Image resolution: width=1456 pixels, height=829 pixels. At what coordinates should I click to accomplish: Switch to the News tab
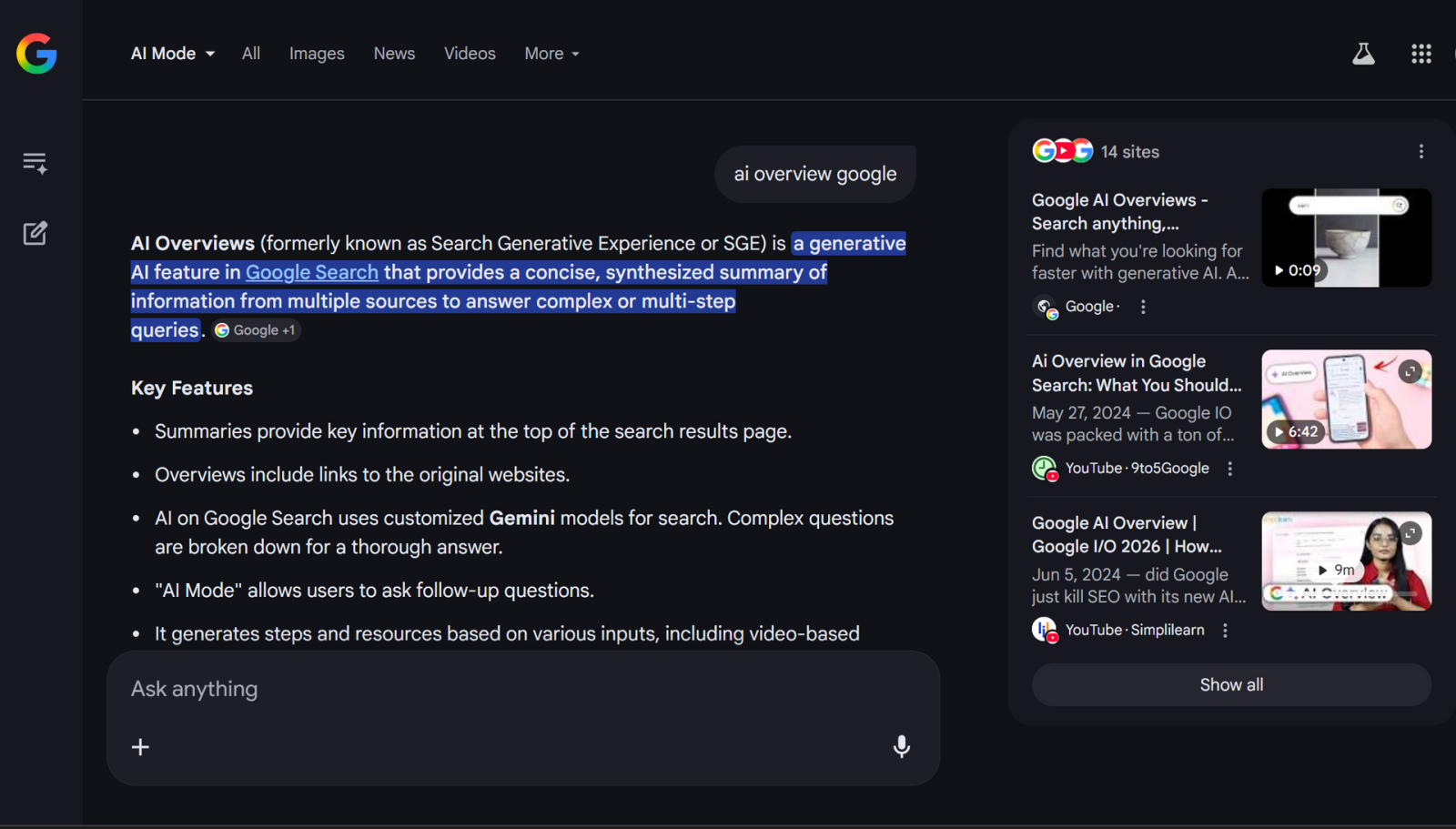pyautogui.click(x=394, y=54)
